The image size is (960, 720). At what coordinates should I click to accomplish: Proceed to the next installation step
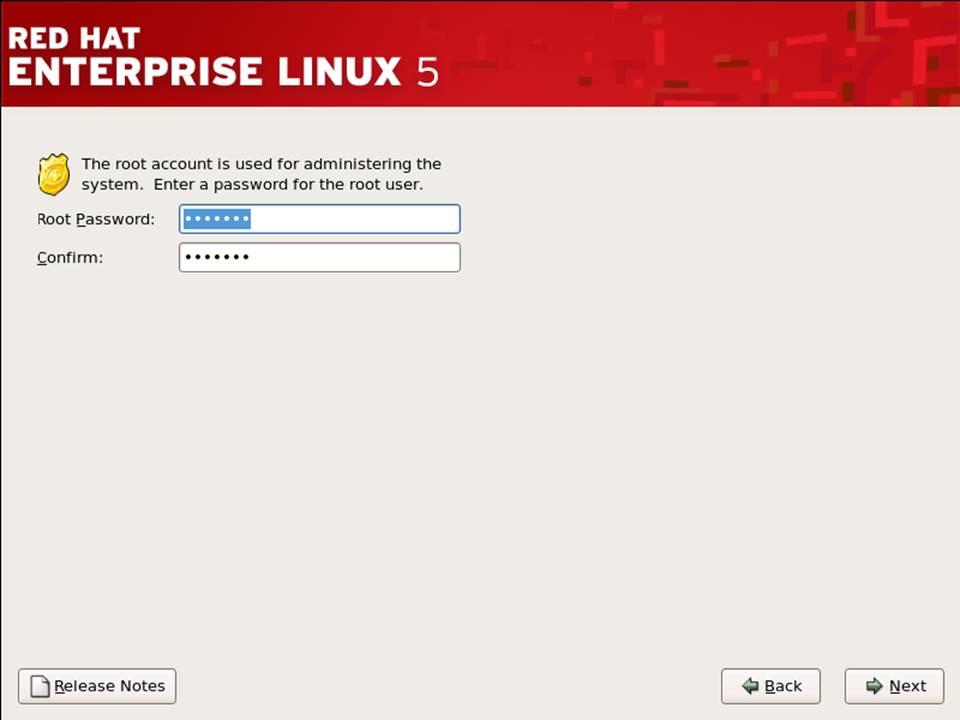point(894,686)
